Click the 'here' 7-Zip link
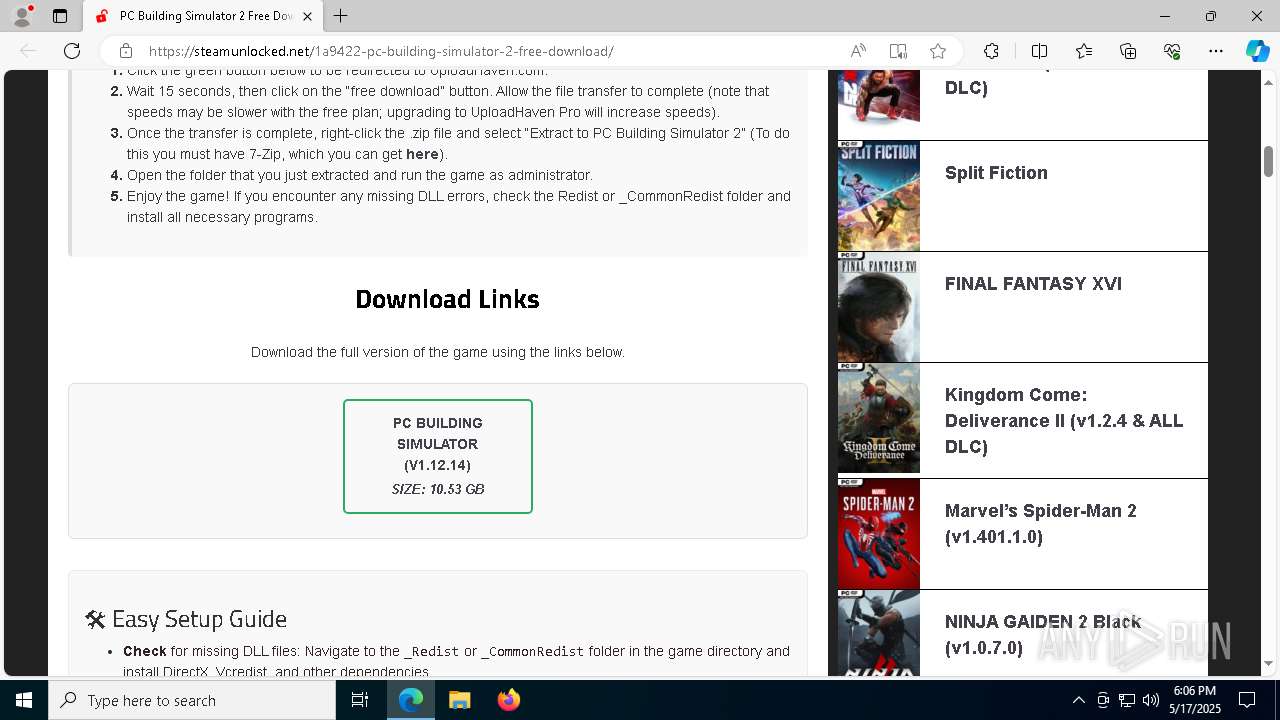Viewport: 1280px width, 720px height. coord(422,154)
